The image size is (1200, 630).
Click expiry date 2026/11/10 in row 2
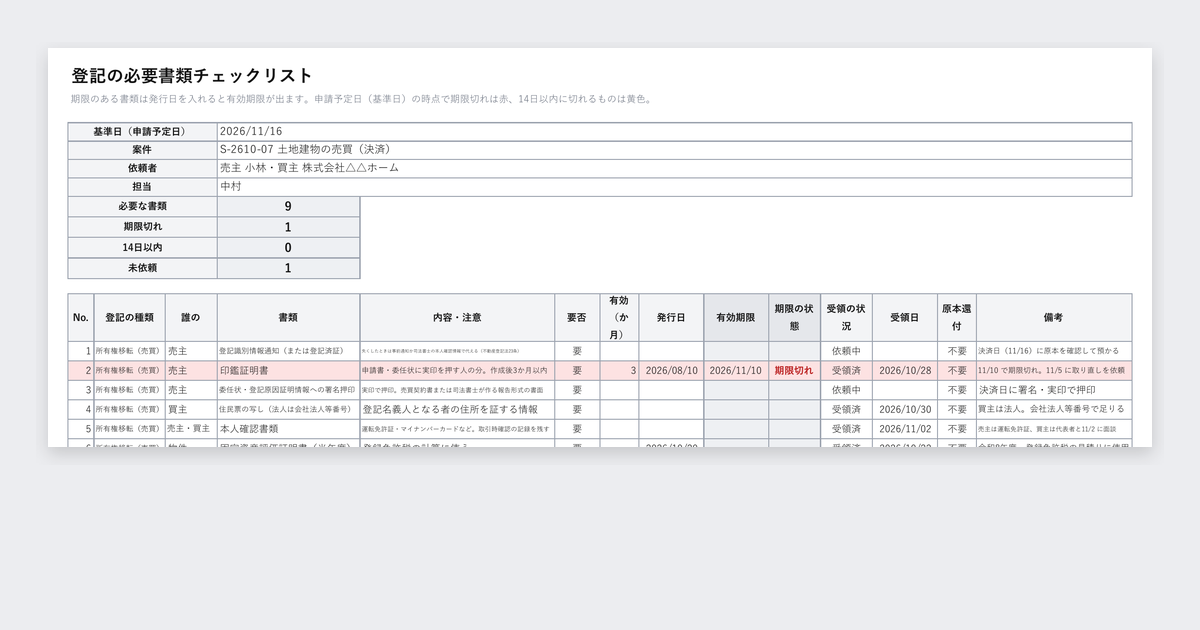point(736,370)
